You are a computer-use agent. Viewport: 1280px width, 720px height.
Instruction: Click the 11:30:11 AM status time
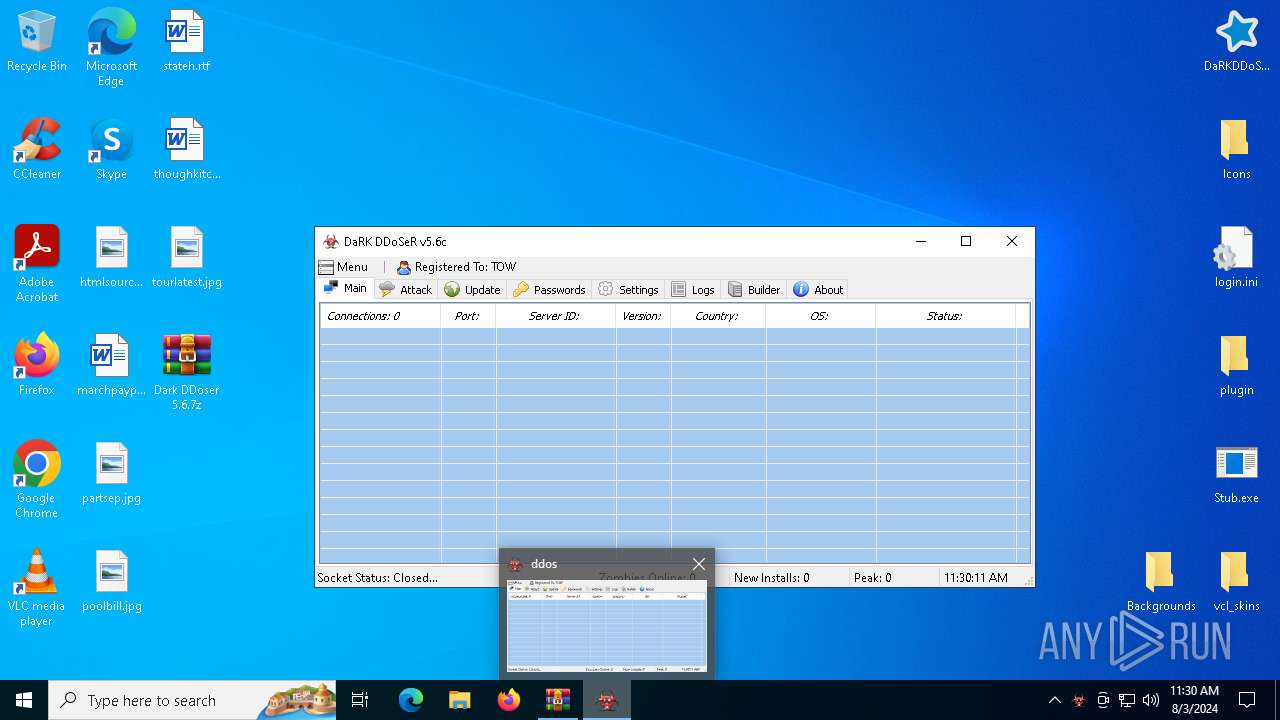pos(976,578)
